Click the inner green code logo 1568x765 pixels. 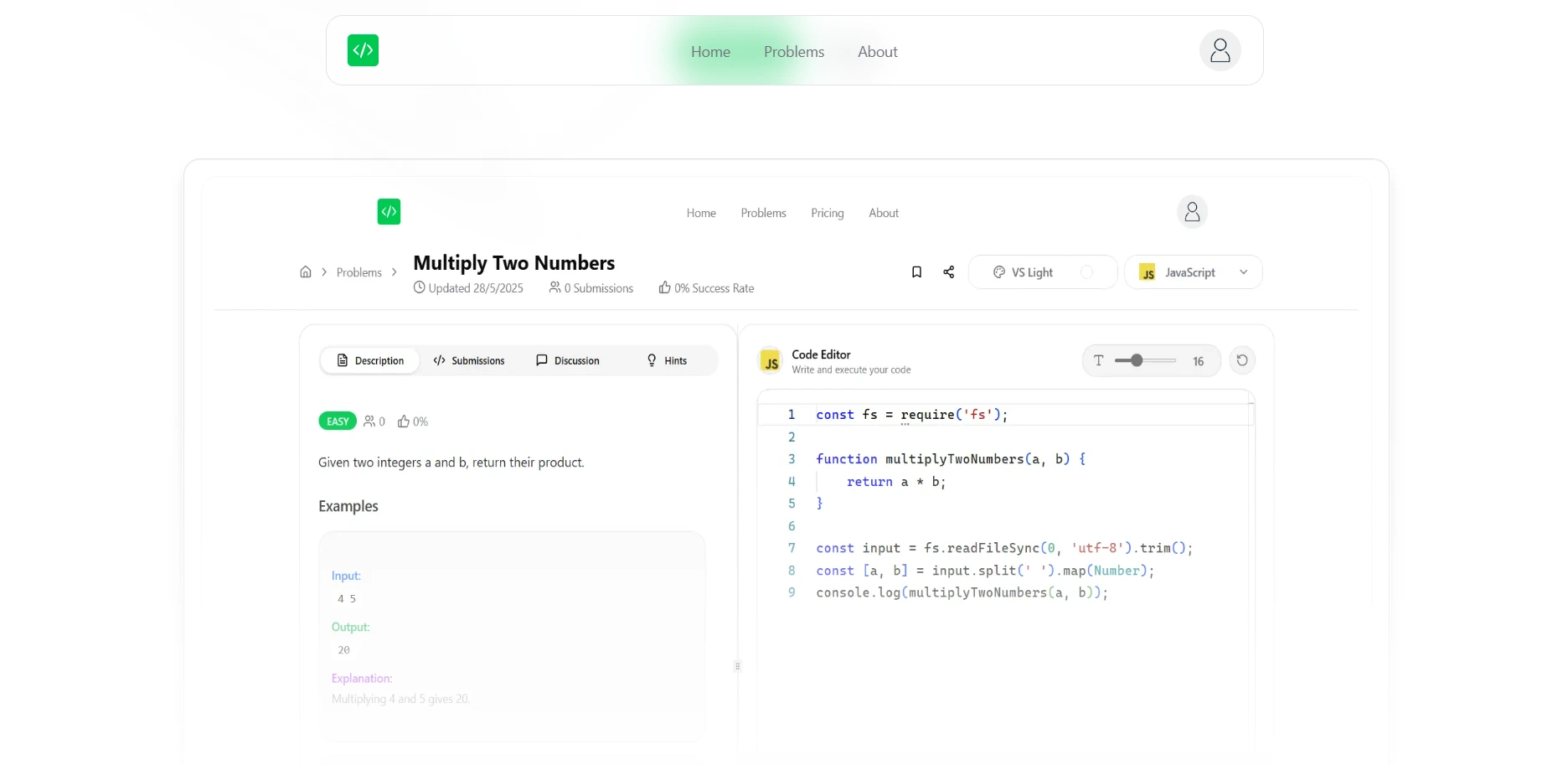click(389, 212)
